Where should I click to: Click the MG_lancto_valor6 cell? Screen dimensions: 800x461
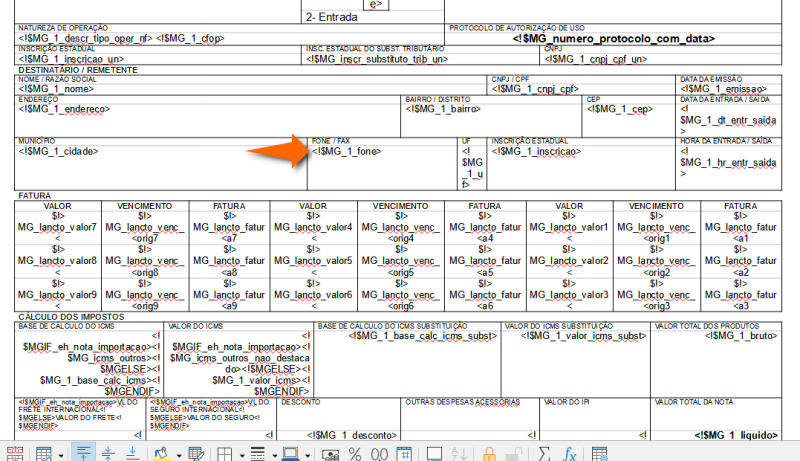313,295
